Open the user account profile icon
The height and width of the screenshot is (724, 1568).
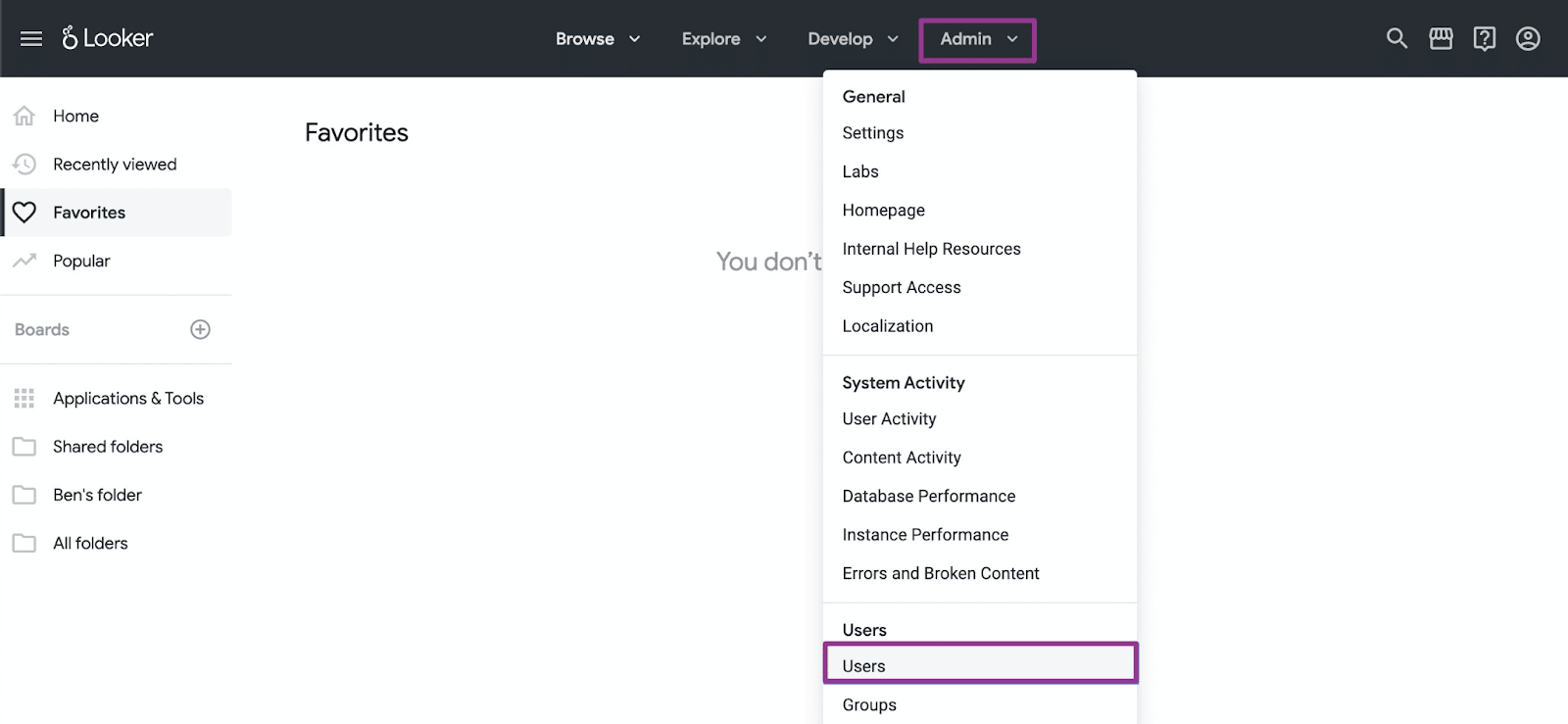point(1528,39)
